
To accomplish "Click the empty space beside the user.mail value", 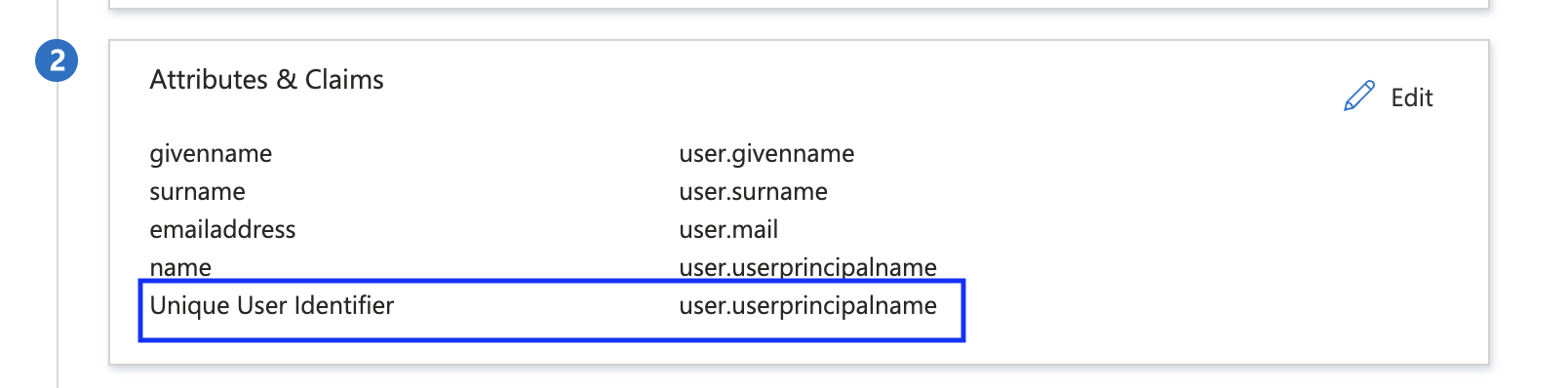I will click(1073, 229).
